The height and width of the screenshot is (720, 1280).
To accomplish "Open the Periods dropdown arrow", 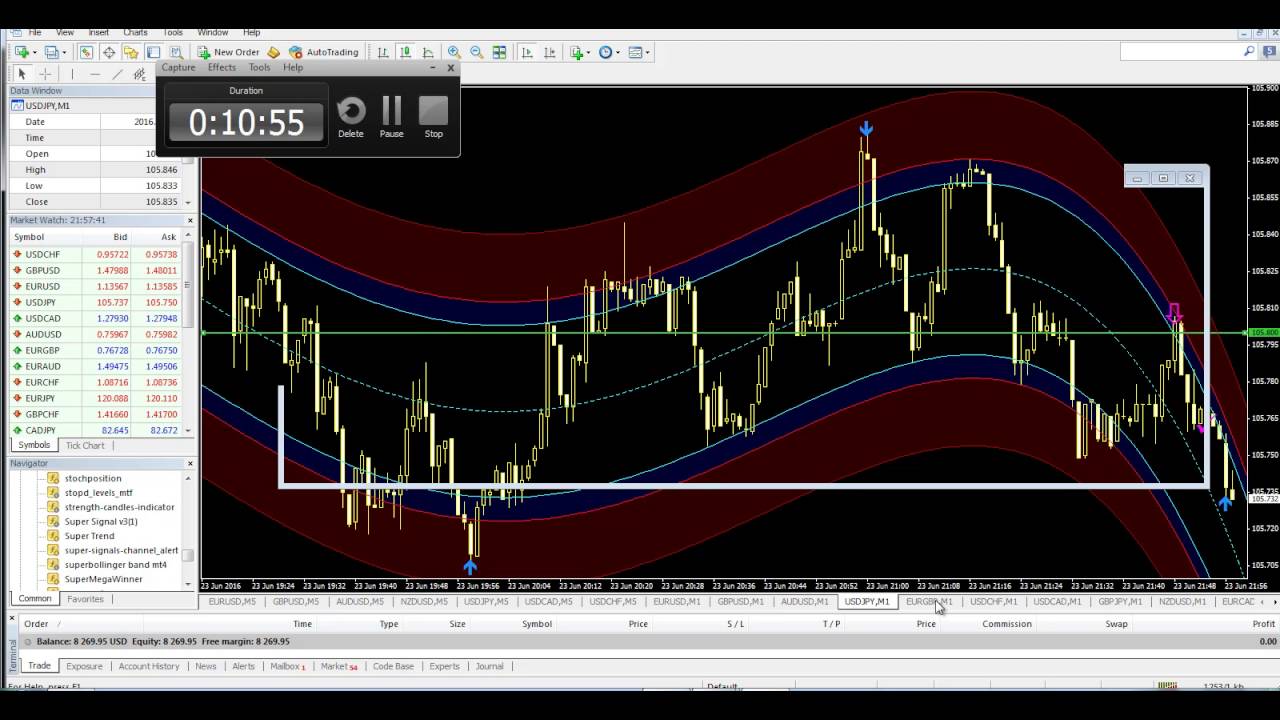I will 618,52.
